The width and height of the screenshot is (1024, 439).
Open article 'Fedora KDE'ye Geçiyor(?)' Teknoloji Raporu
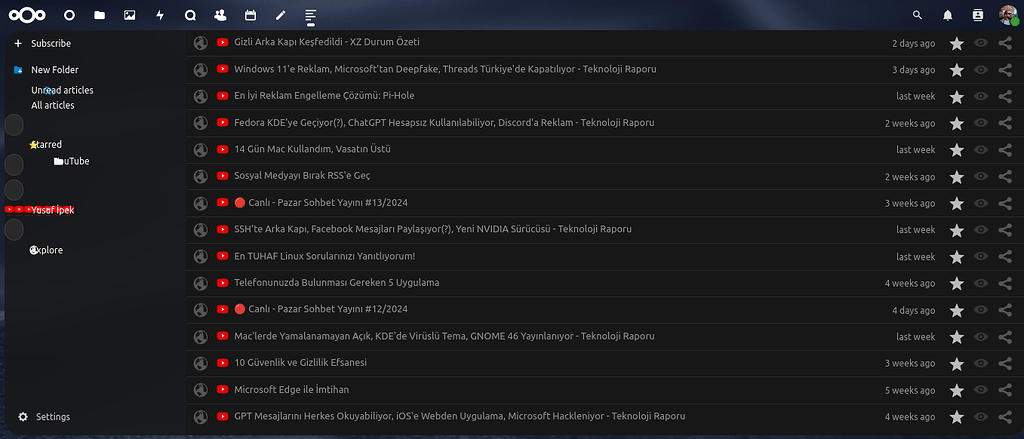tap(444, 122)
